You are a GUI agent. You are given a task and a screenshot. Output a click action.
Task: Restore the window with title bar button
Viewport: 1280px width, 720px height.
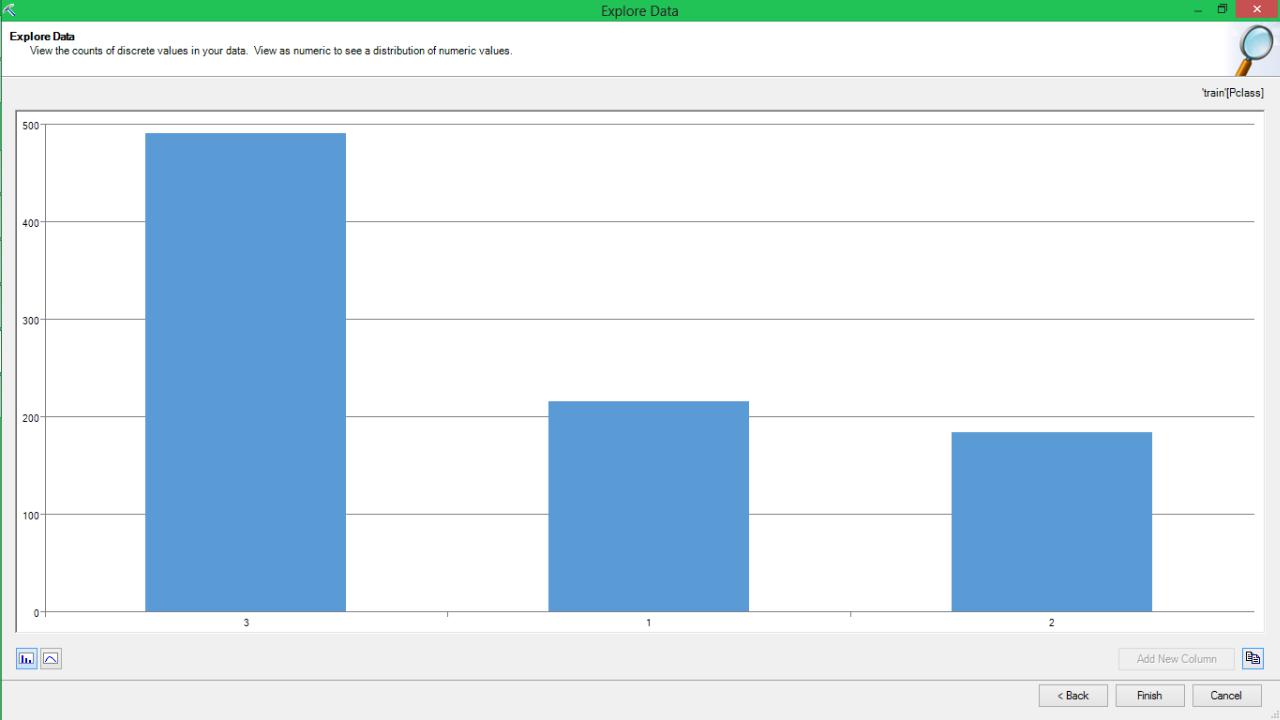coord(1222,10)
